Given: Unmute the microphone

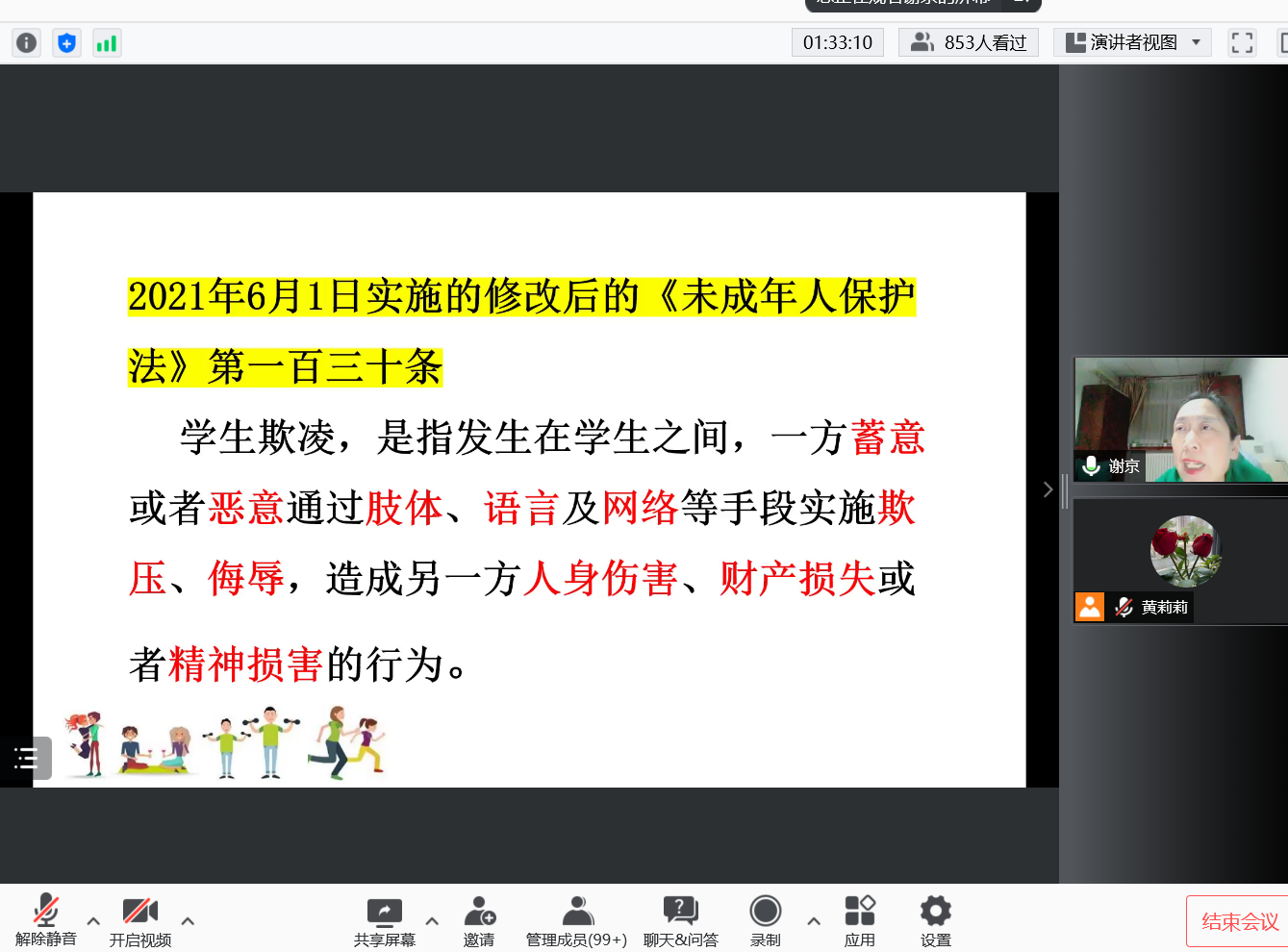Looking at the screenshot, I should click(45, 920).
